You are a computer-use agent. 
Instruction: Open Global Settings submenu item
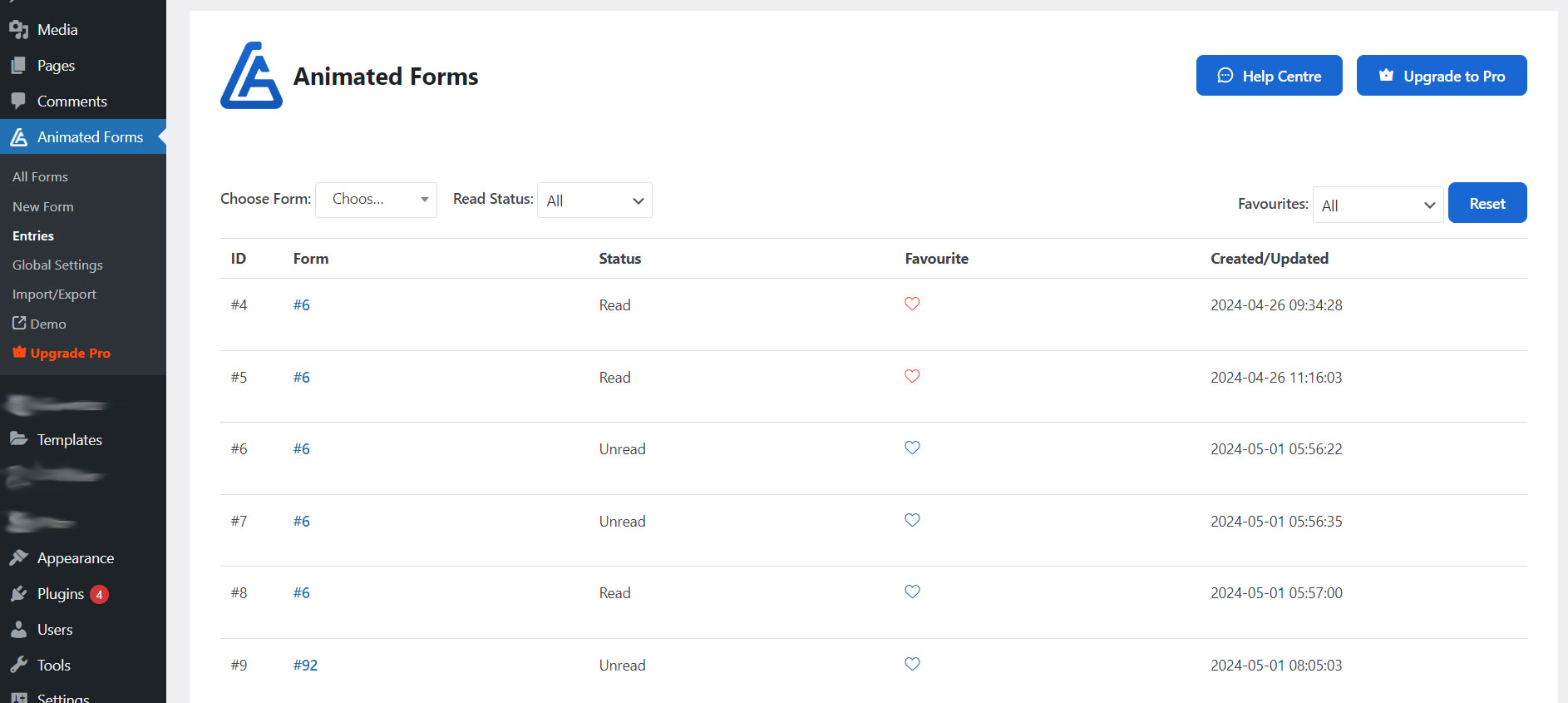(x=57, y=265)
